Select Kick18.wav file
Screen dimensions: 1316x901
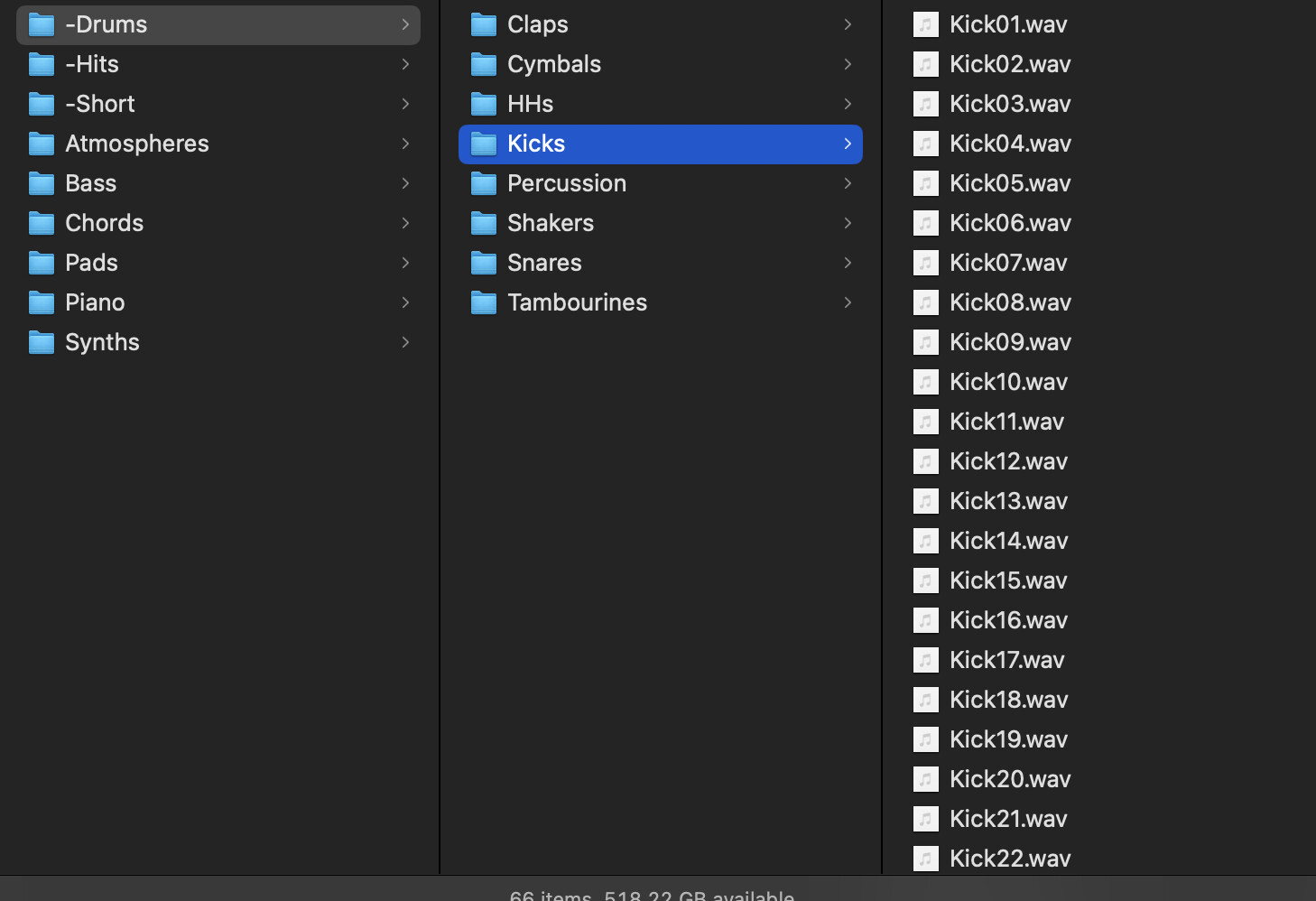(x=1008, y=700)
